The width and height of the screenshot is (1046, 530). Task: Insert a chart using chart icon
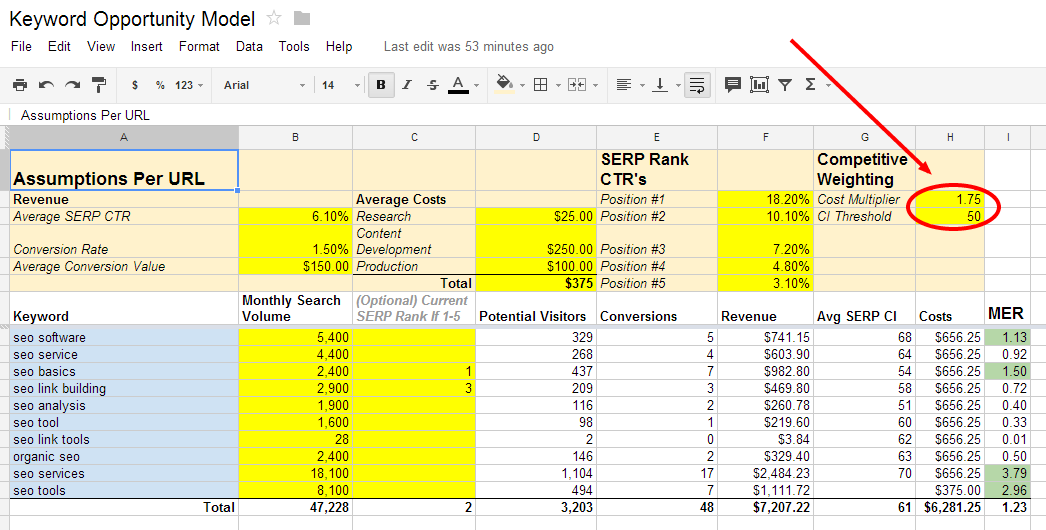(x=759, y=85)
